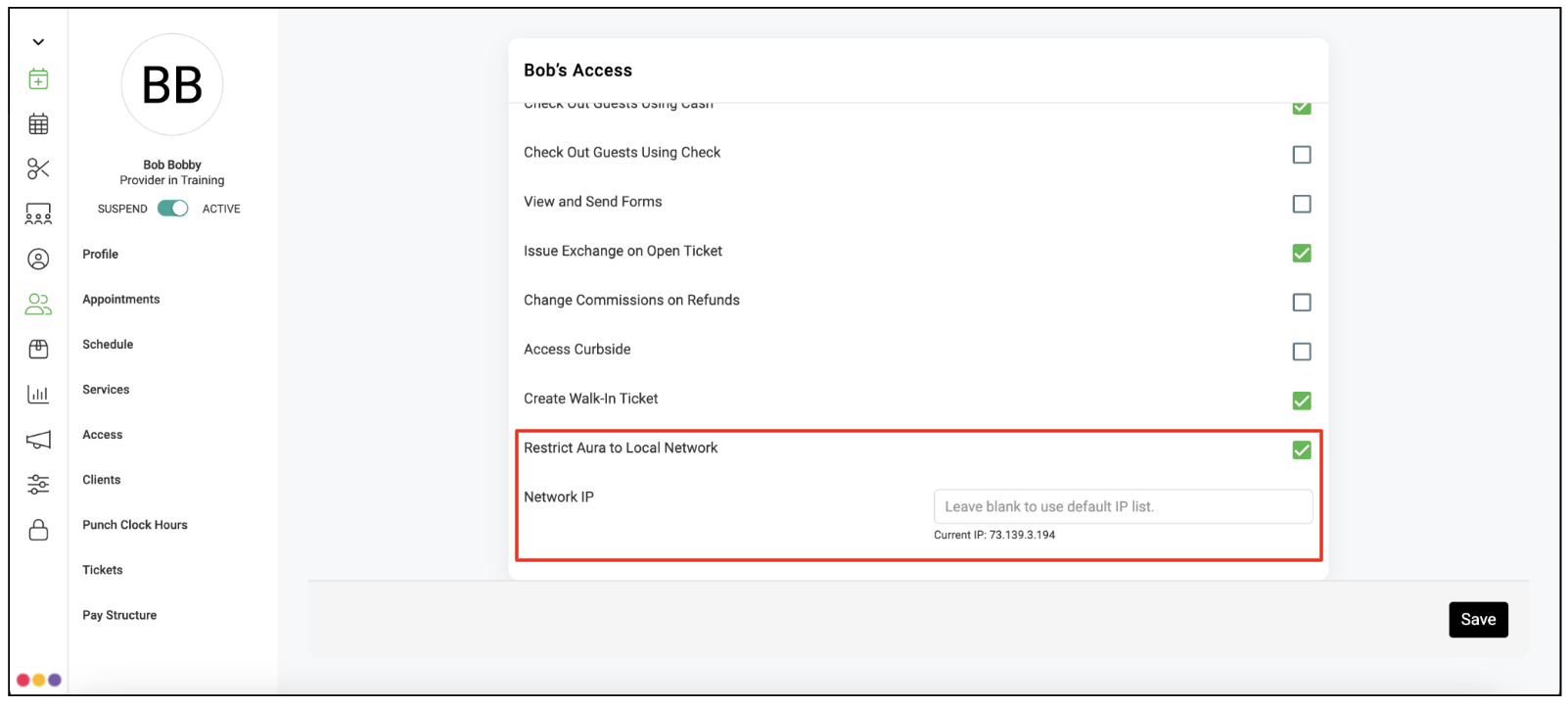1568x707 pixels.
Task: Uncheck Restrict Aura to Local Network
Action: [1302, 449]
